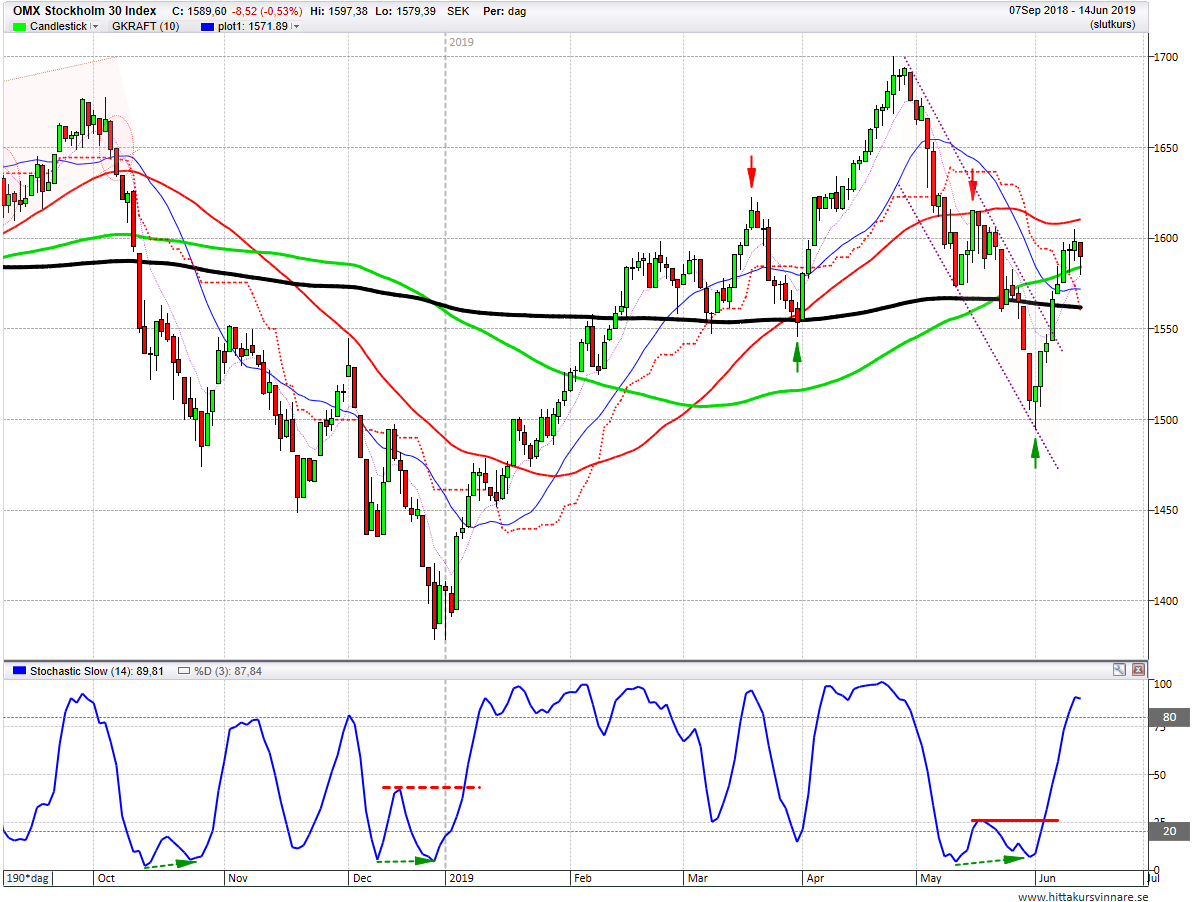
Task: Click the Lo: 1579,39 value
Action: [406, 11]
